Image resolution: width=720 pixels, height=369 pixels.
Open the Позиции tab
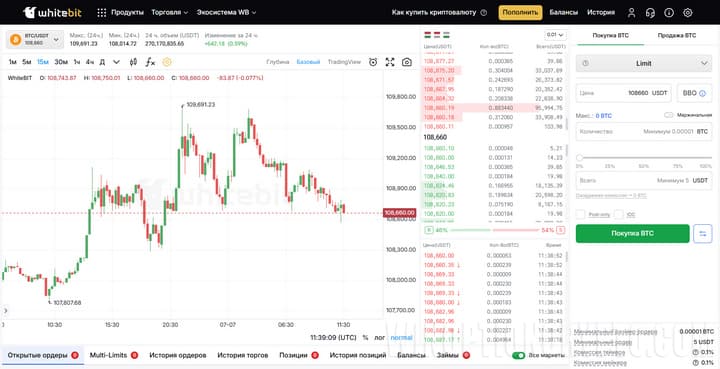299,355
